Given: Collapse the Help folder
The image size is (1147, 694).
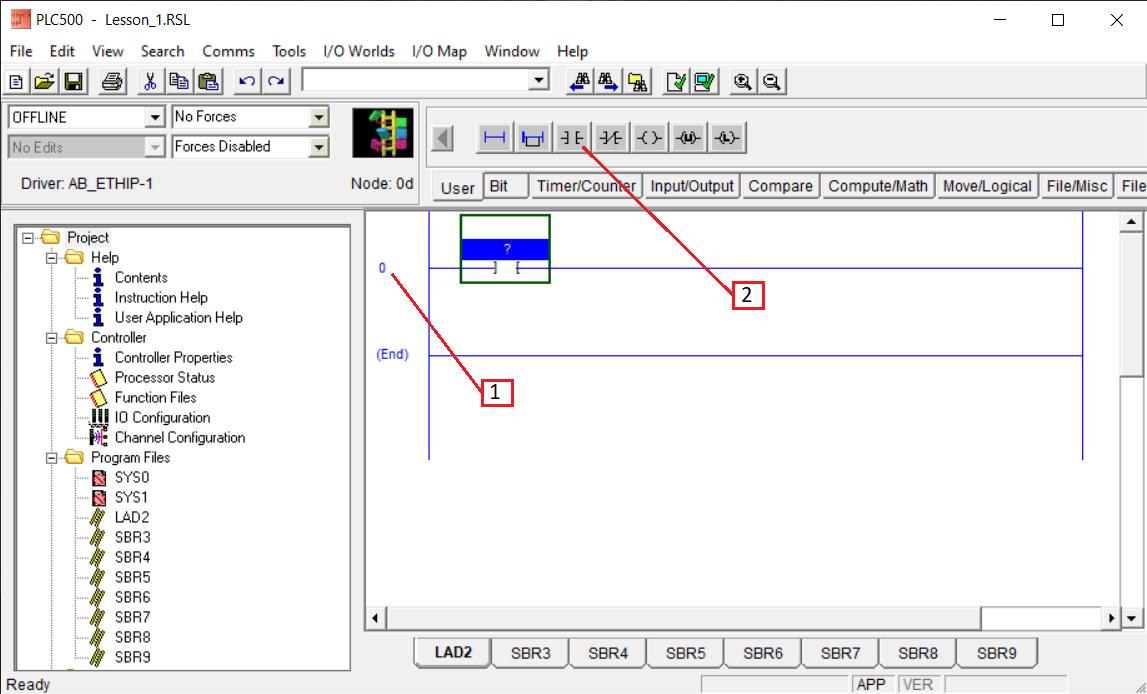Looking at the screenshot, I should tap(51, 257).
